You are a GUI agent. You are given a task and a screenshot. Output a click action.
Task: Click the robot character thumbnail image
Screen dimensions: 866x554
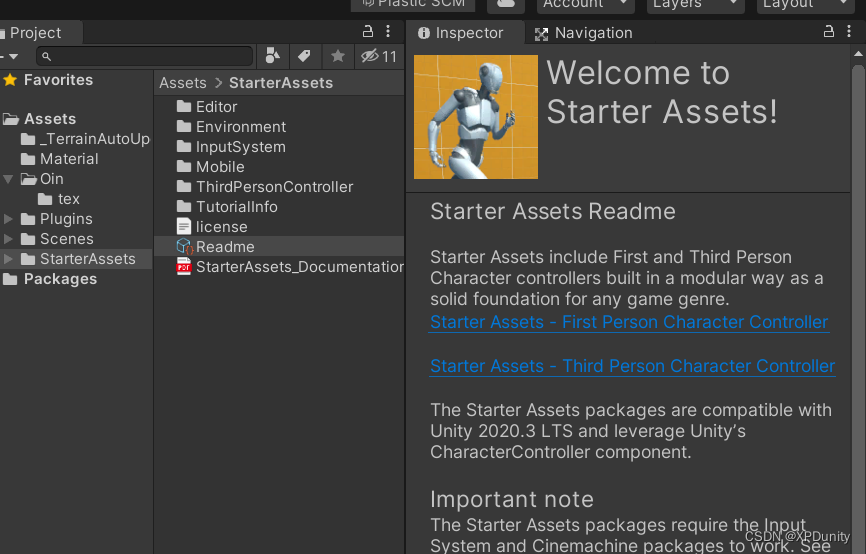(x=476, y=117)
